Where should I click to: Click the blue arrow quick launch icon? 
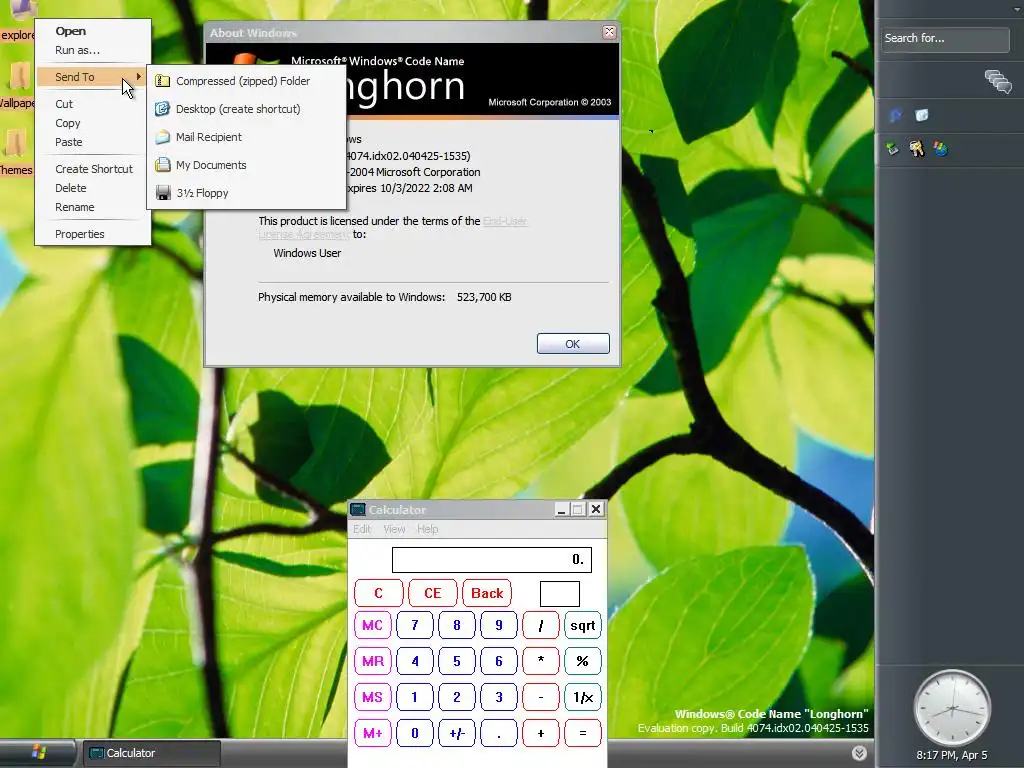point(895,116)
